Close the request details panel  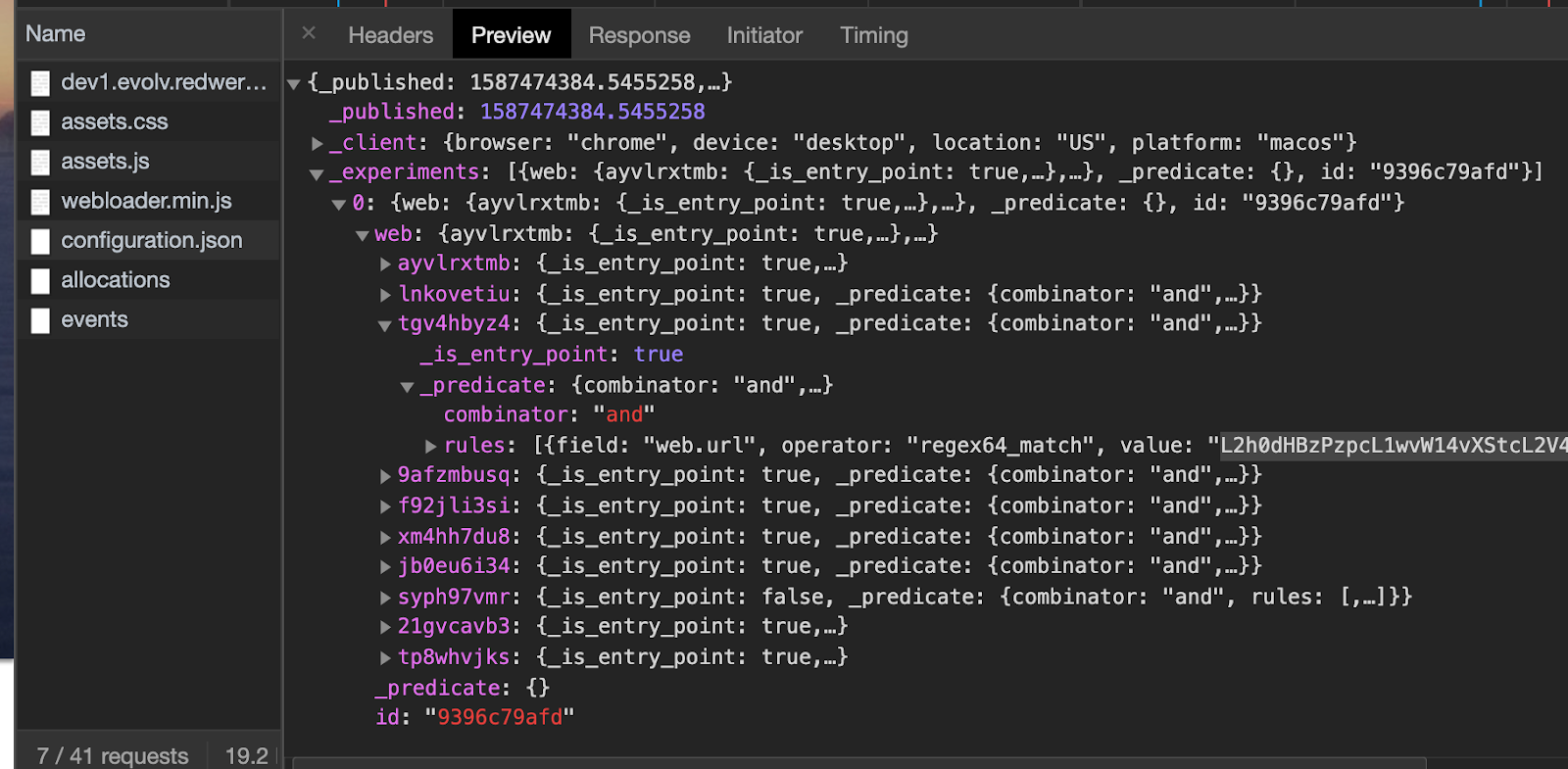tap(309, 33)
